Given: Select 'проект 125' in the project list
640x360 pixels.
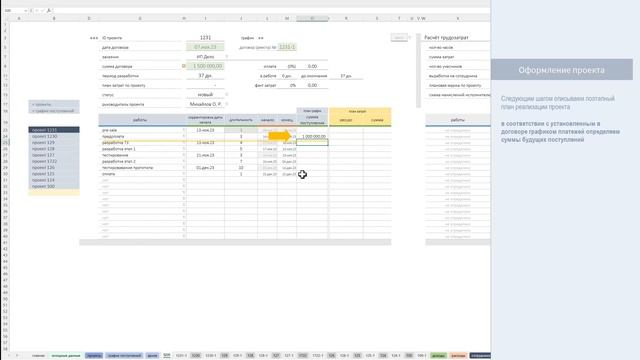Looking at the screenshot, I should 54,173.
